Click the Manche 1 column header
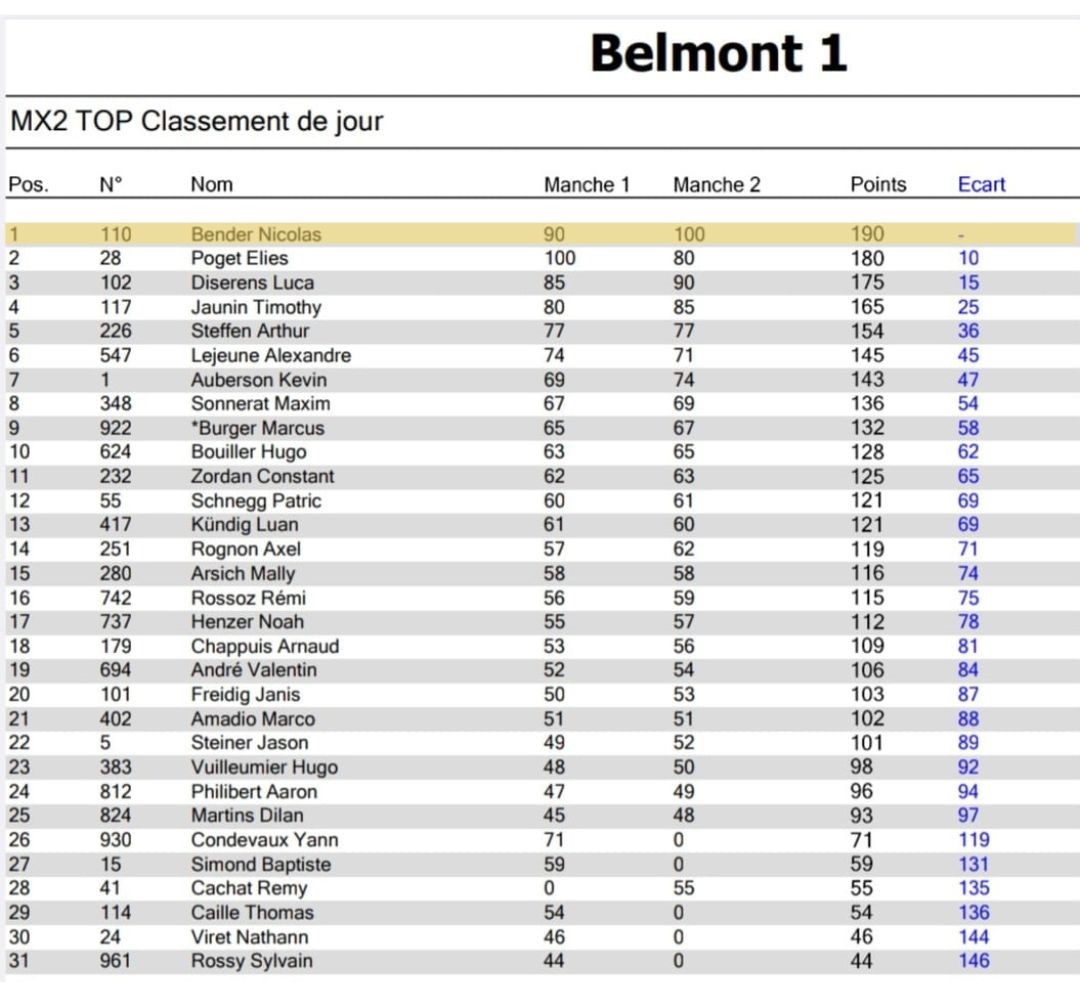The image size is (1080, 996). click(x=586, y=185)
